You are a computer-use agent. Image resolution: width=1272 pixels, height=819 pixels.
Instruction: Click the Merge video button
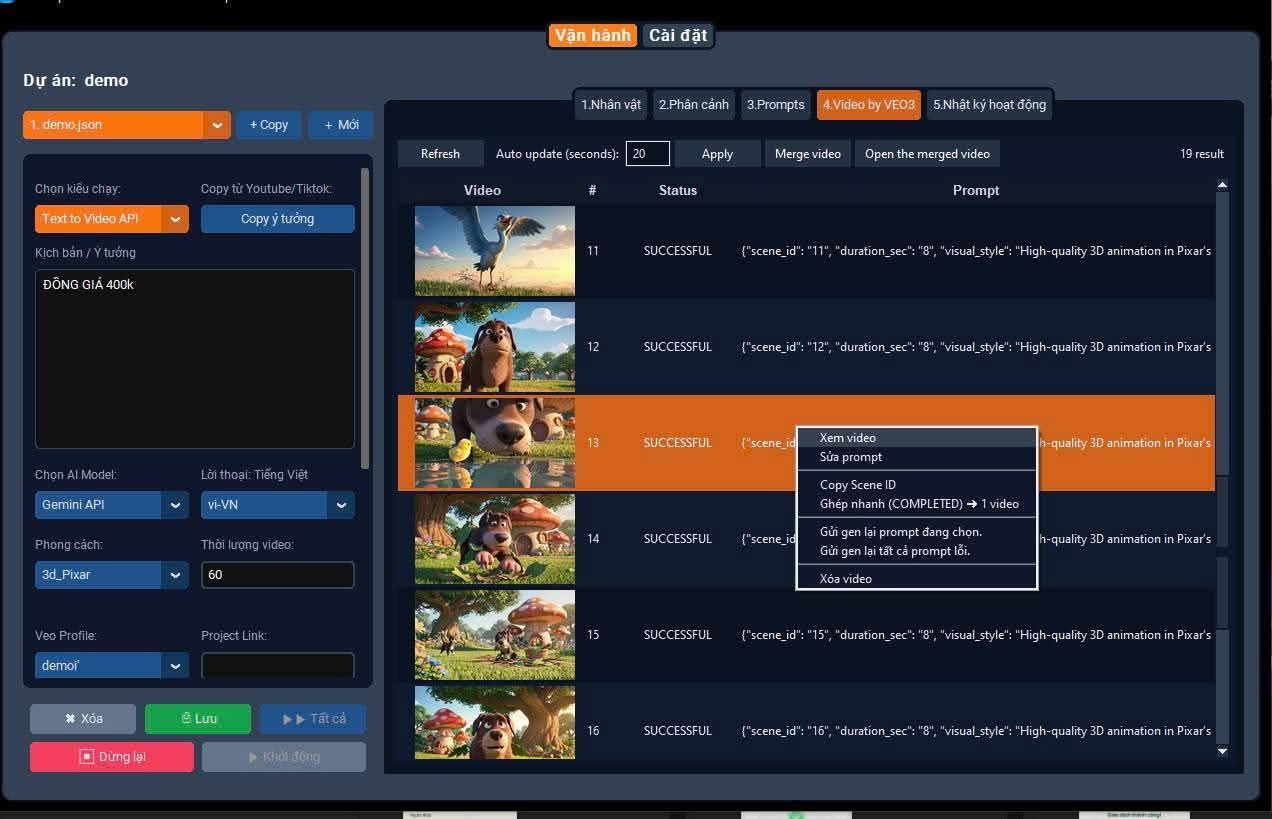pos(807,154)
